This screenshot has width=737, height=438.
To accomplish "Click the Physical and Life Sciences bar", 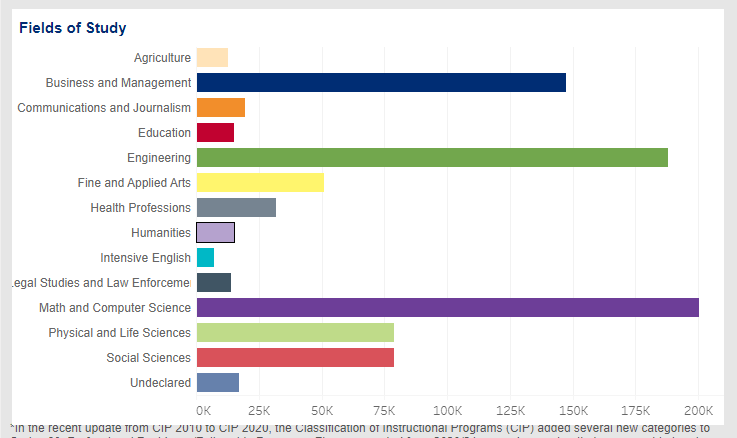I will click(x=295, y=333).
